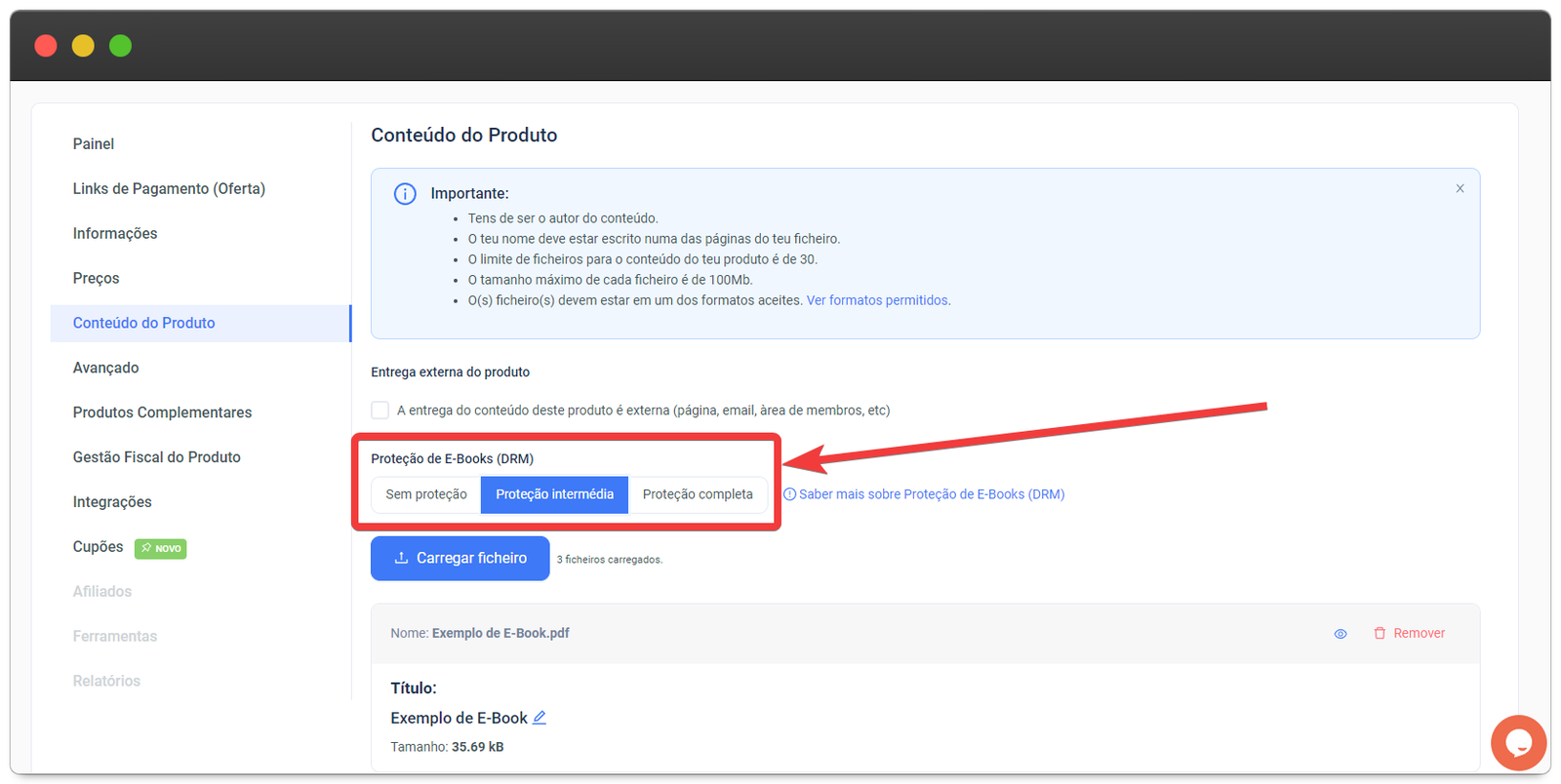Open Saber mais sobre Proteção de E-Books link
This screenshot has width=1561, height=784.
[x=931, y=494]
